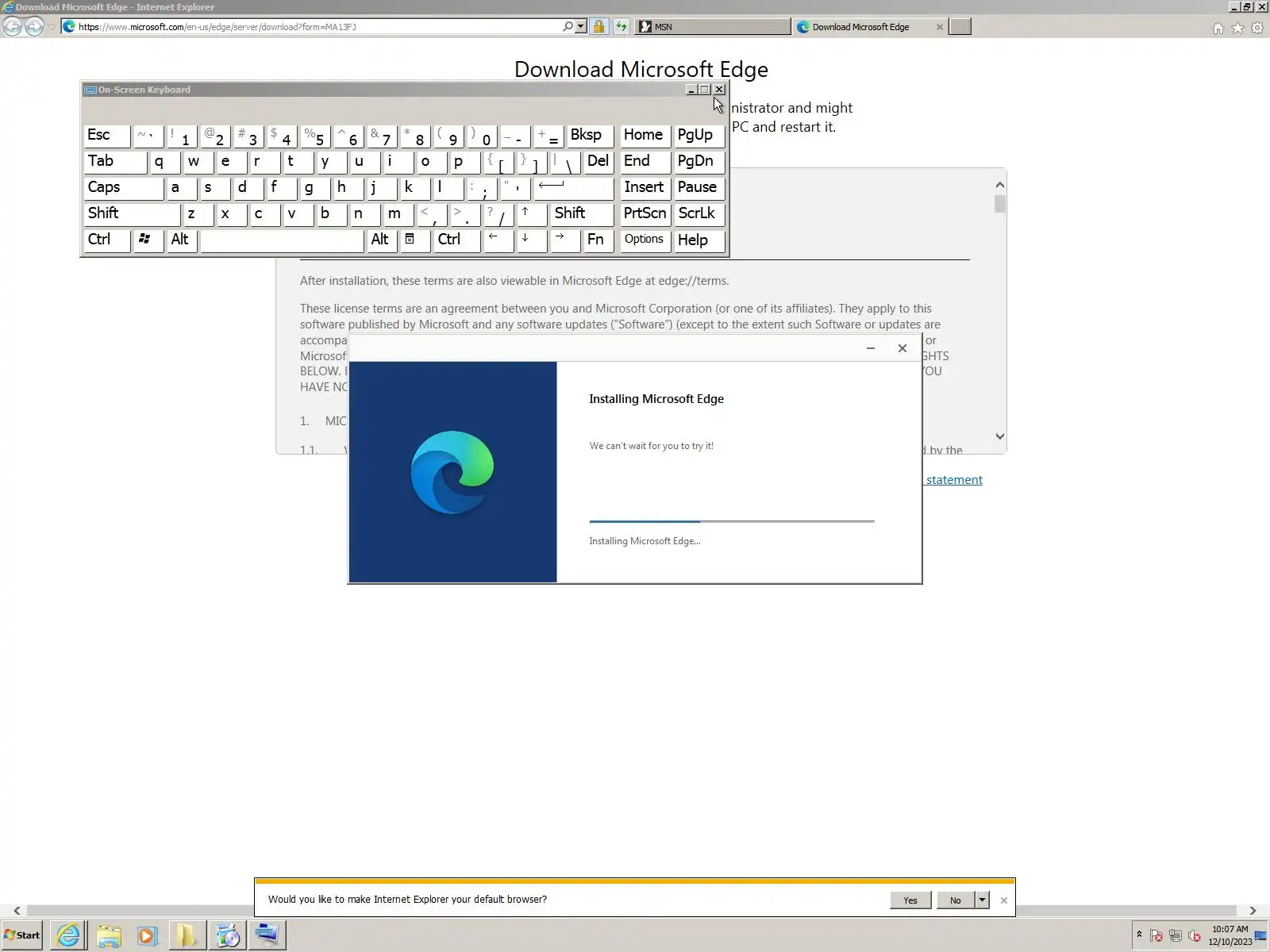
Task: Click the Esc key on the On-Screen Keyboard
Action: coord(107,136)
